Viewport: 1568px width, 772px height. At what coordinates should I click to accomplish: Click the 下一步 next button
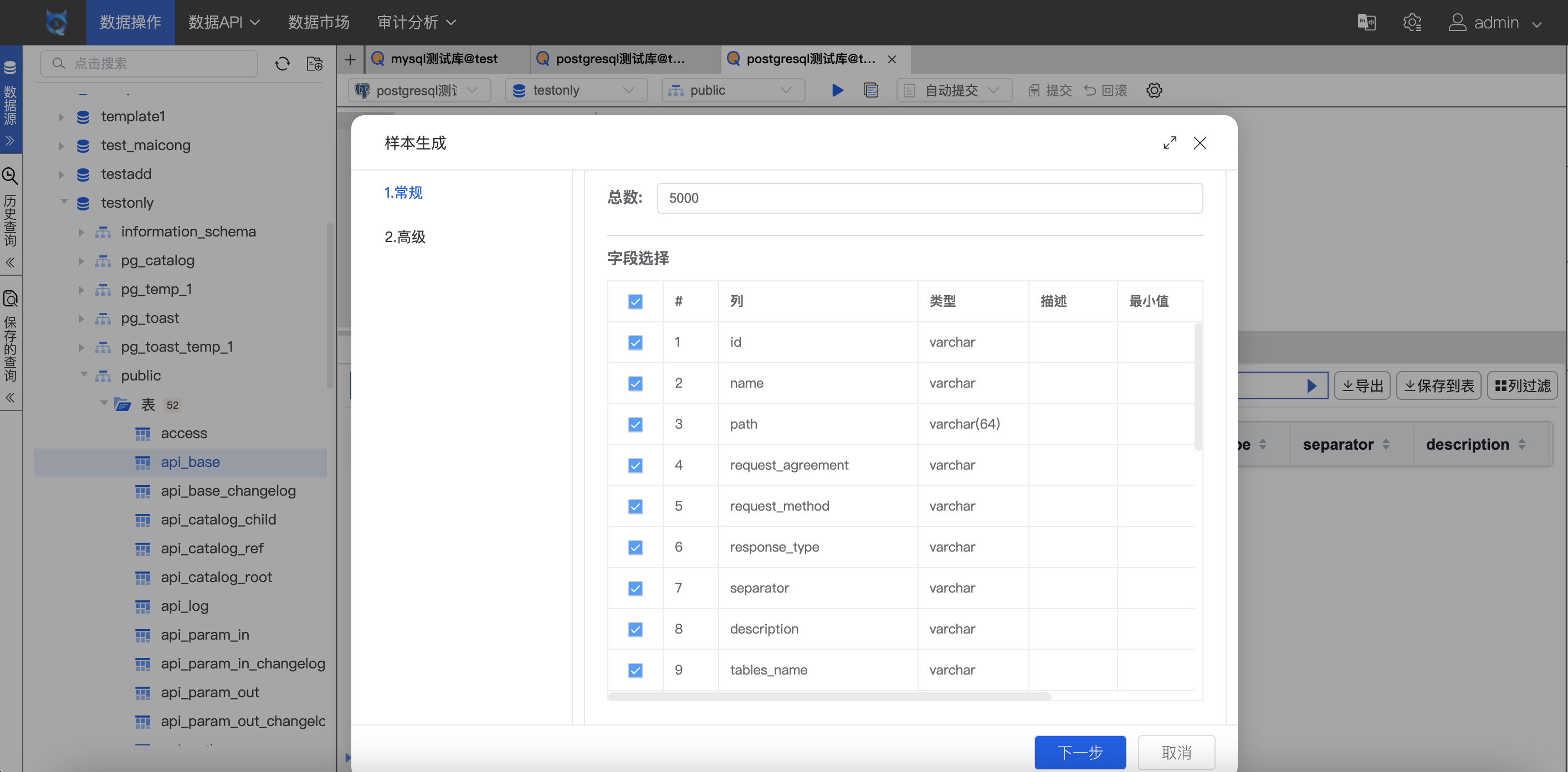(x=1079, y=752)
